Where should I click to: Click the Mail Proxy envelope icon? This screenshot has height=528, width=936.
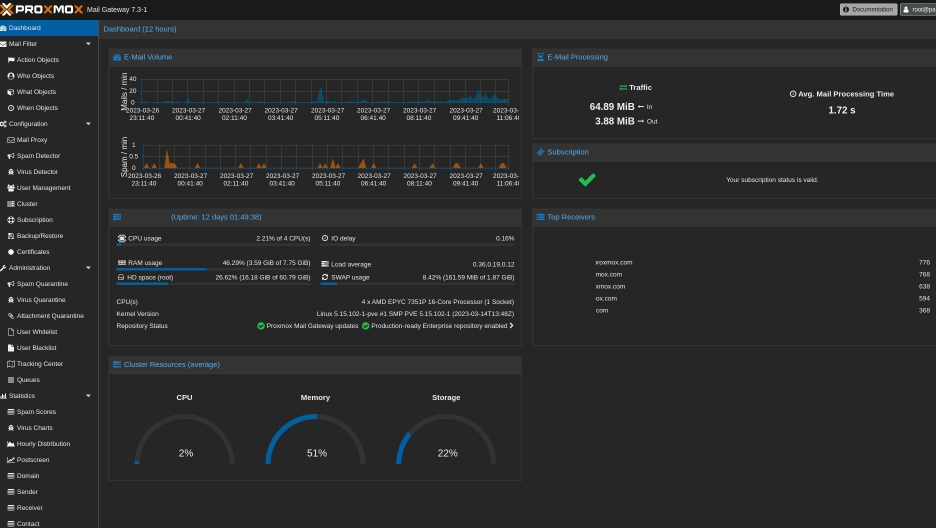[11, 140]
